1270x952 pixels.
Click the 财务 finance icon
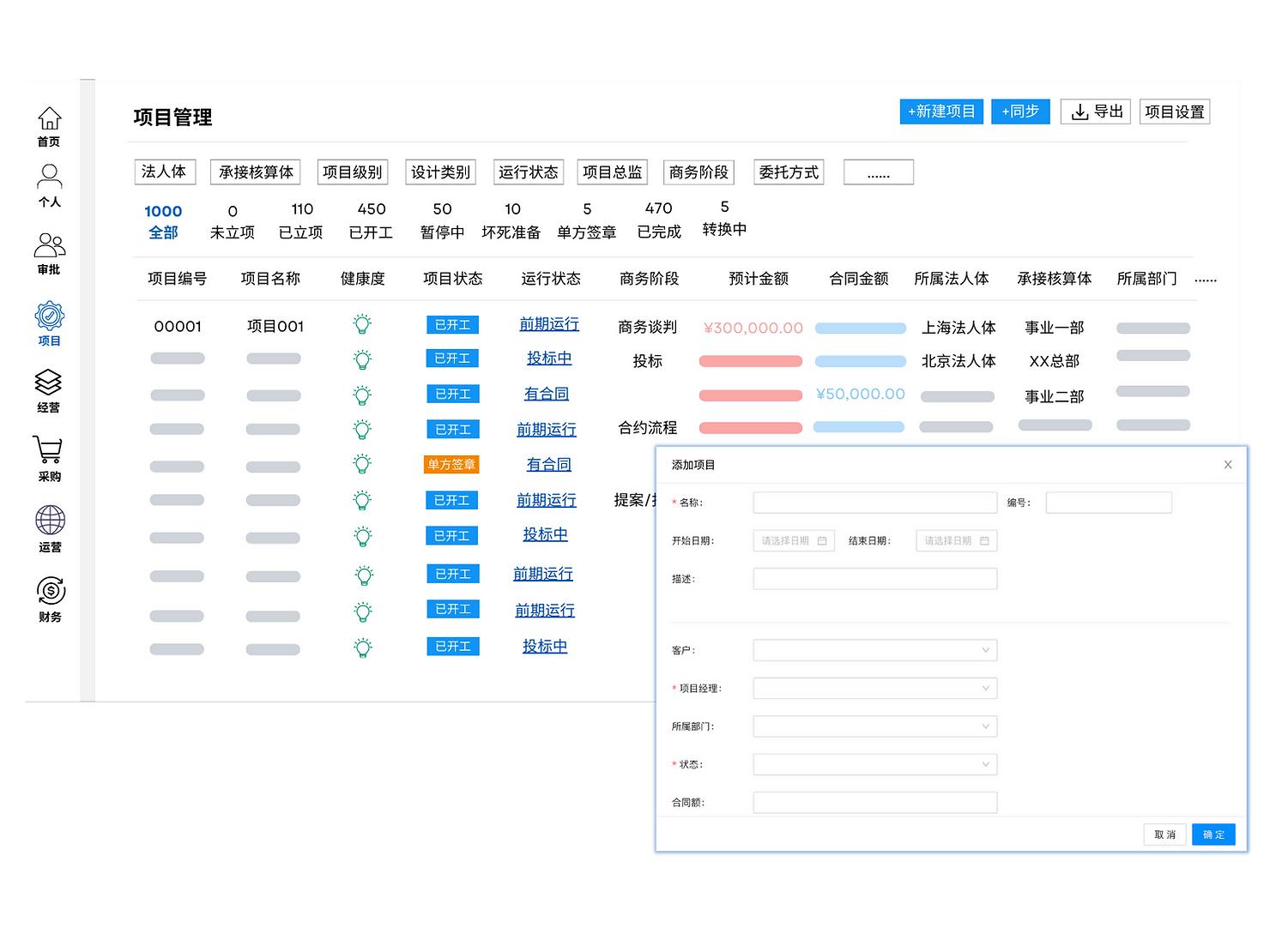[49, 590]
